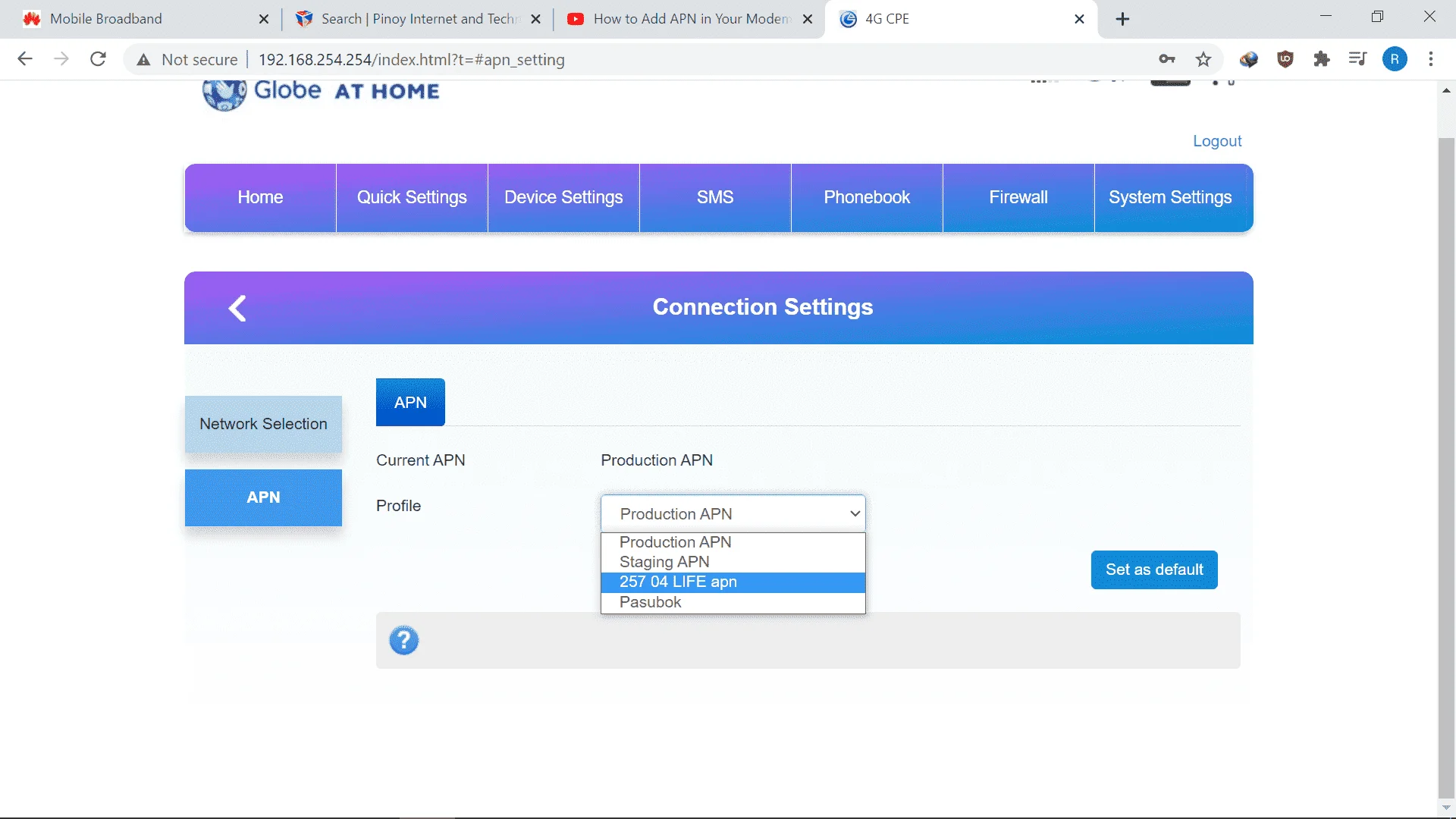This screenshot has height=819, width=1456.
Task: Open the Home menu
Action: tap(260, 198)
